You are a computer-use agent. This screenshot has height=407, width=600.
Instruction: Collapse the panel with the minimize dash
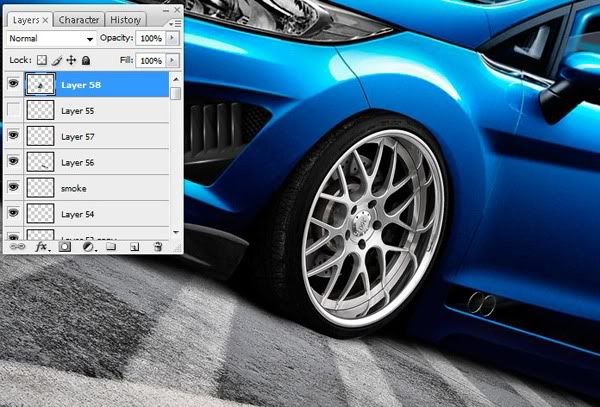pos(165,10)
